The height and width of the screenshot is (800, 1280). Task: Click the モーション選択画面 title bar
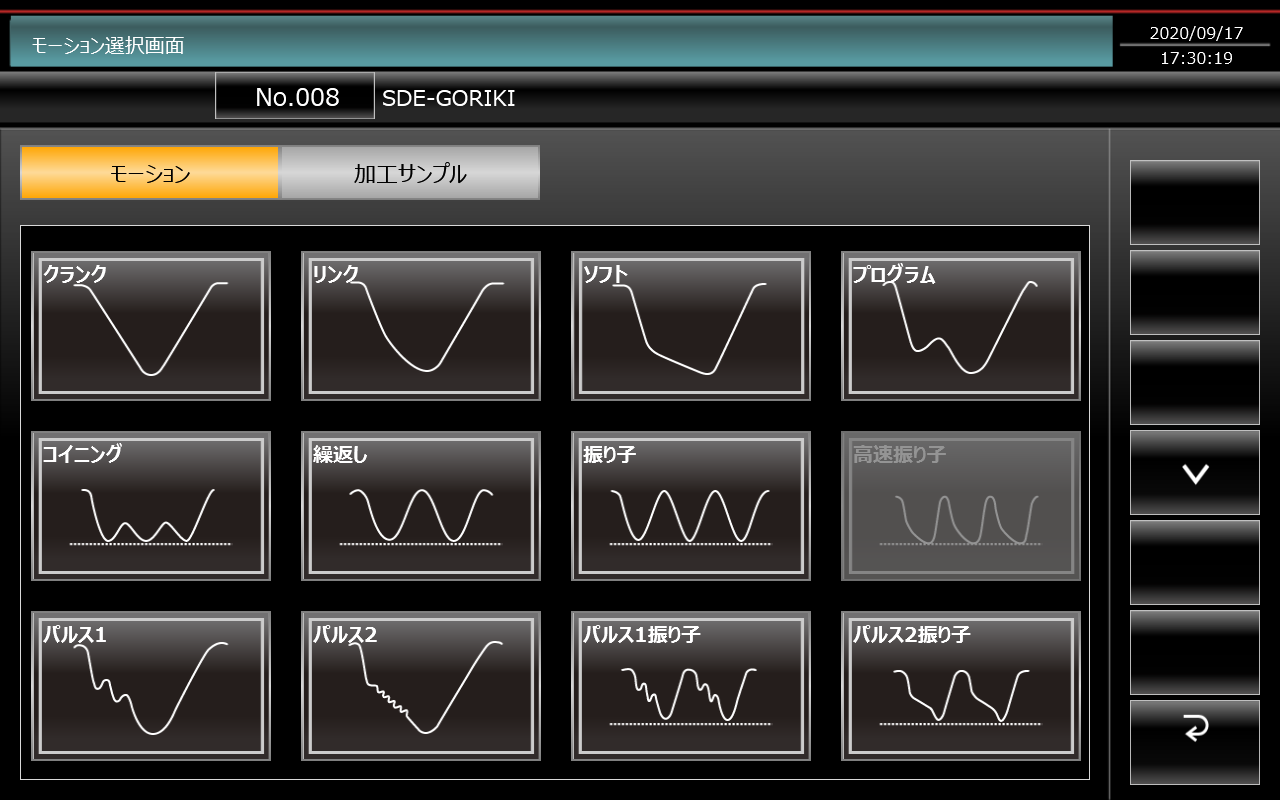[561, 43]
